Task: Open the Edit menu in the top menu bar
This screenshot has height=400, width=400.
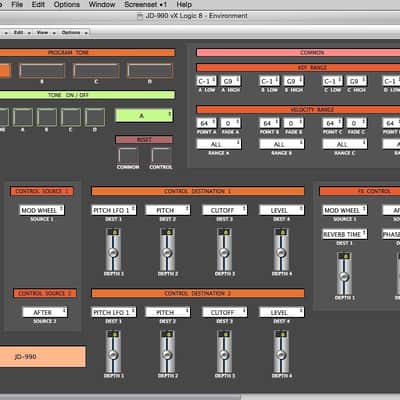Action: click(x=38, y=5)
